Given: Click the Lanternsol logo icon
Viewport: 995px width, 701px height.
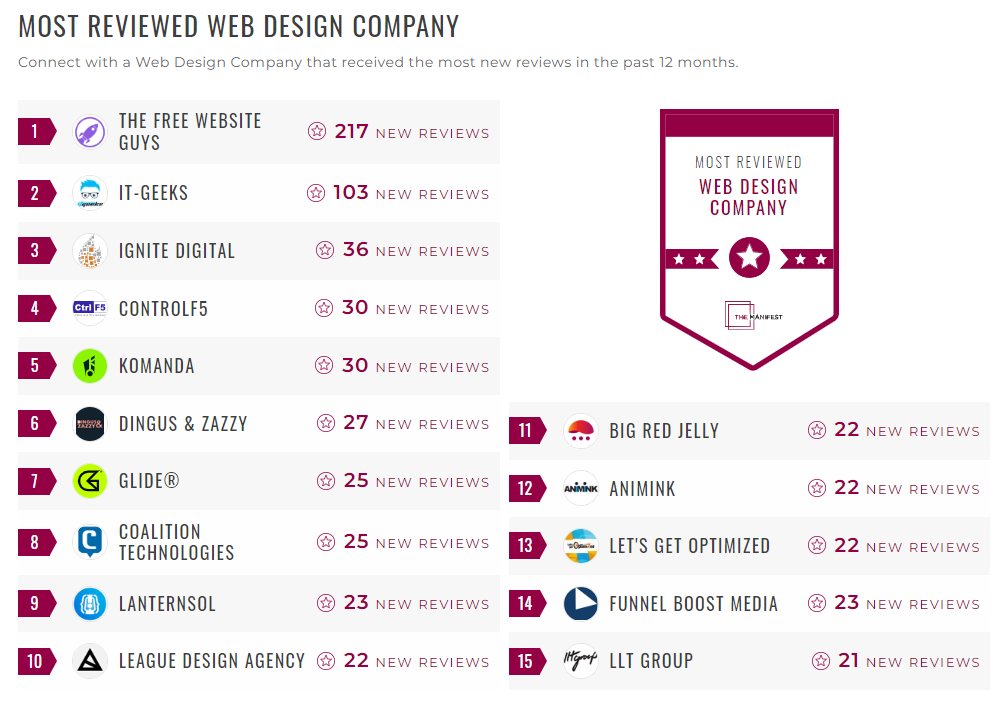Looking at the screenshot, I should pyautogui.click(x=89, y=602).
